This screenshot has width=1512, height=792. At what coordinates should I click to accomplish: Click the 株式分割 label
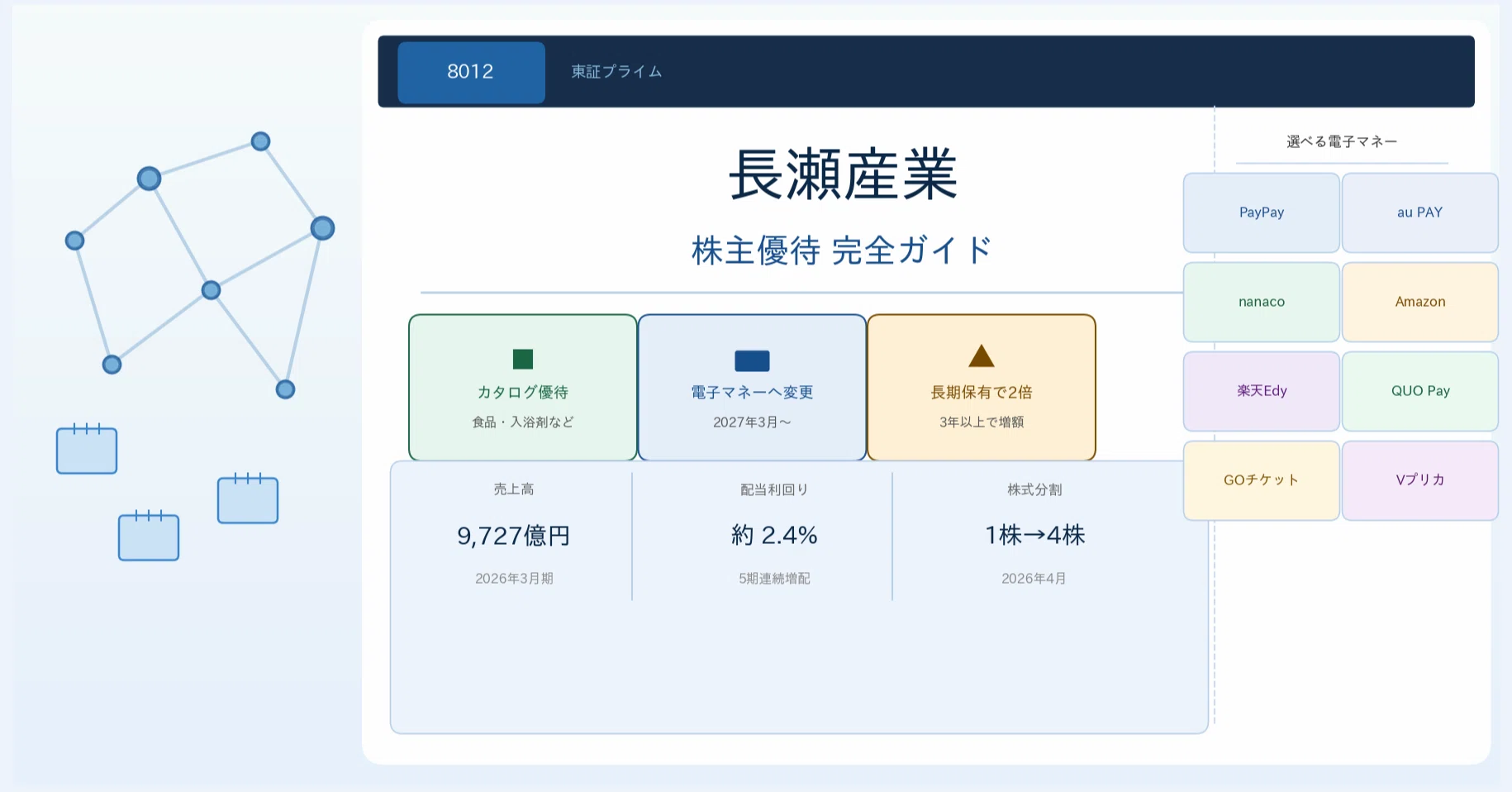(x=1034, y=489)
